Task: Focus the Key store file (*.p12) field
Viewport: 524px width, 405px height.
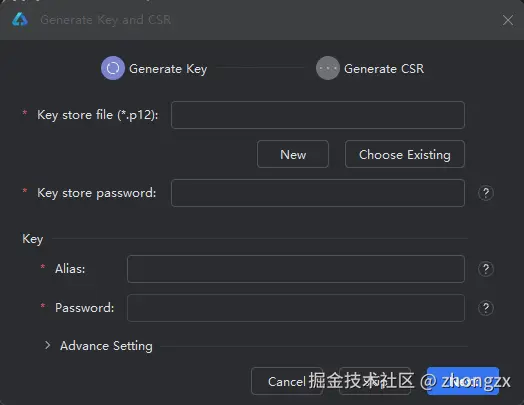Action: point(318,115)
